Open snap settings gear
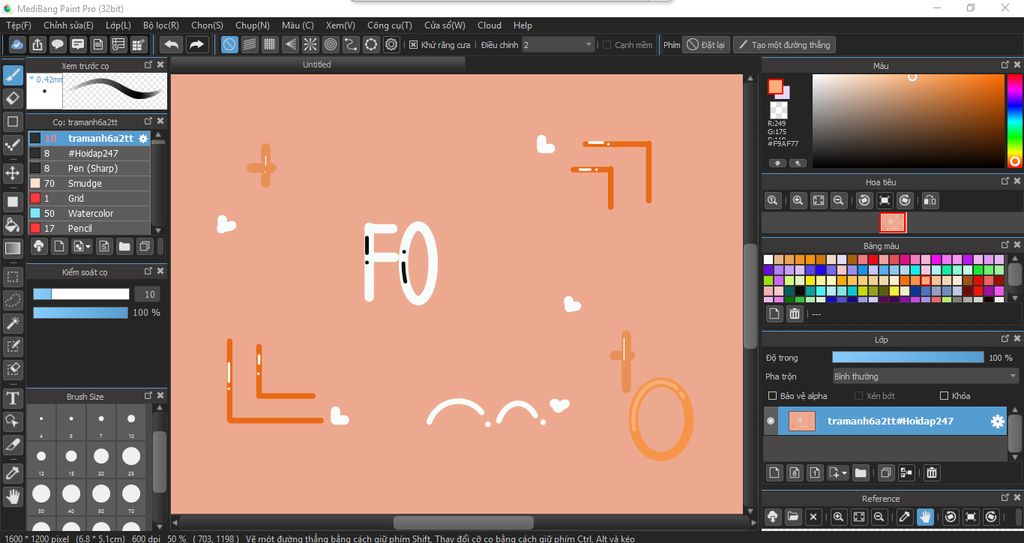Image resolution: width=1024 pixels, height=543 pixels. pyautogui.click(x=391, y=44)
